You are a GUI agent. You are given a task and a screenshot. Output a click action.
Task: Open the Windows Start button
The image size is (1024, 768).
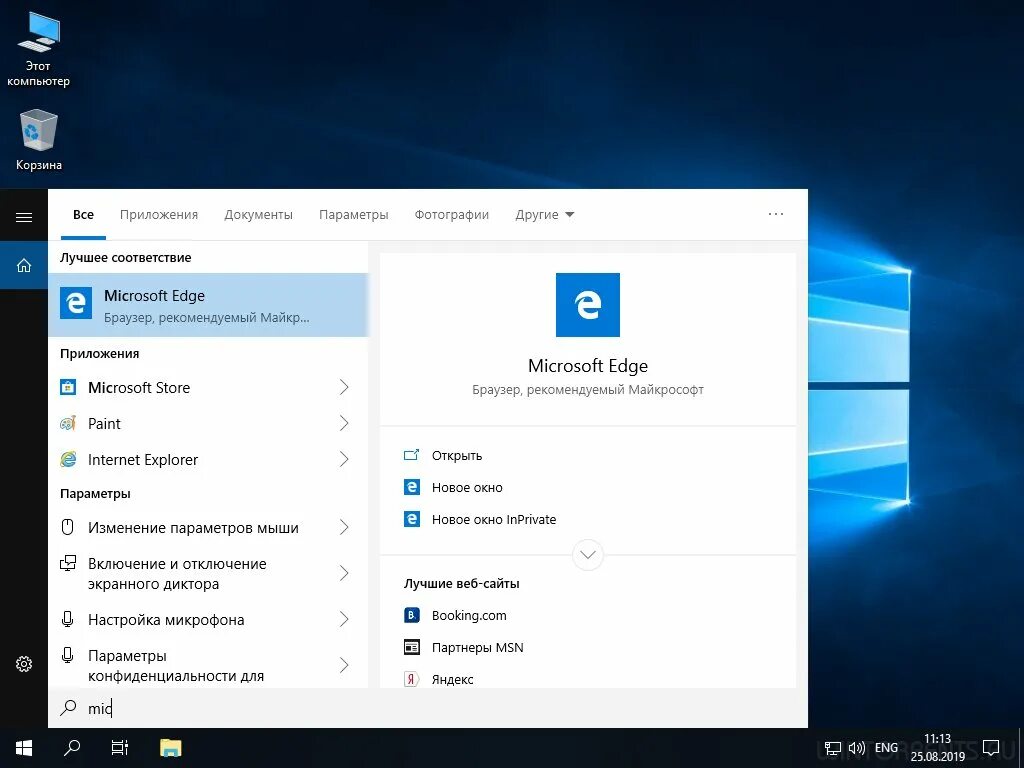coord(24,748)
